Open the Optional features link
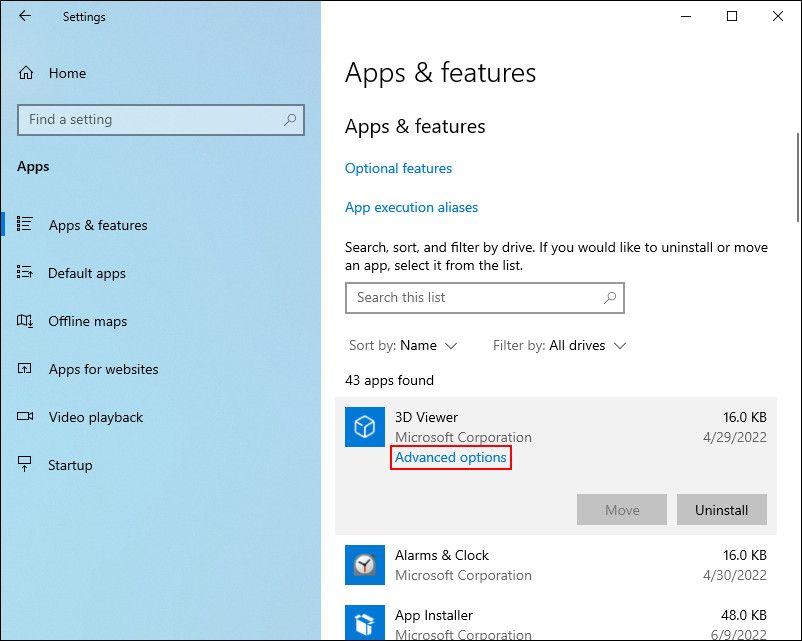 [398, 168]
